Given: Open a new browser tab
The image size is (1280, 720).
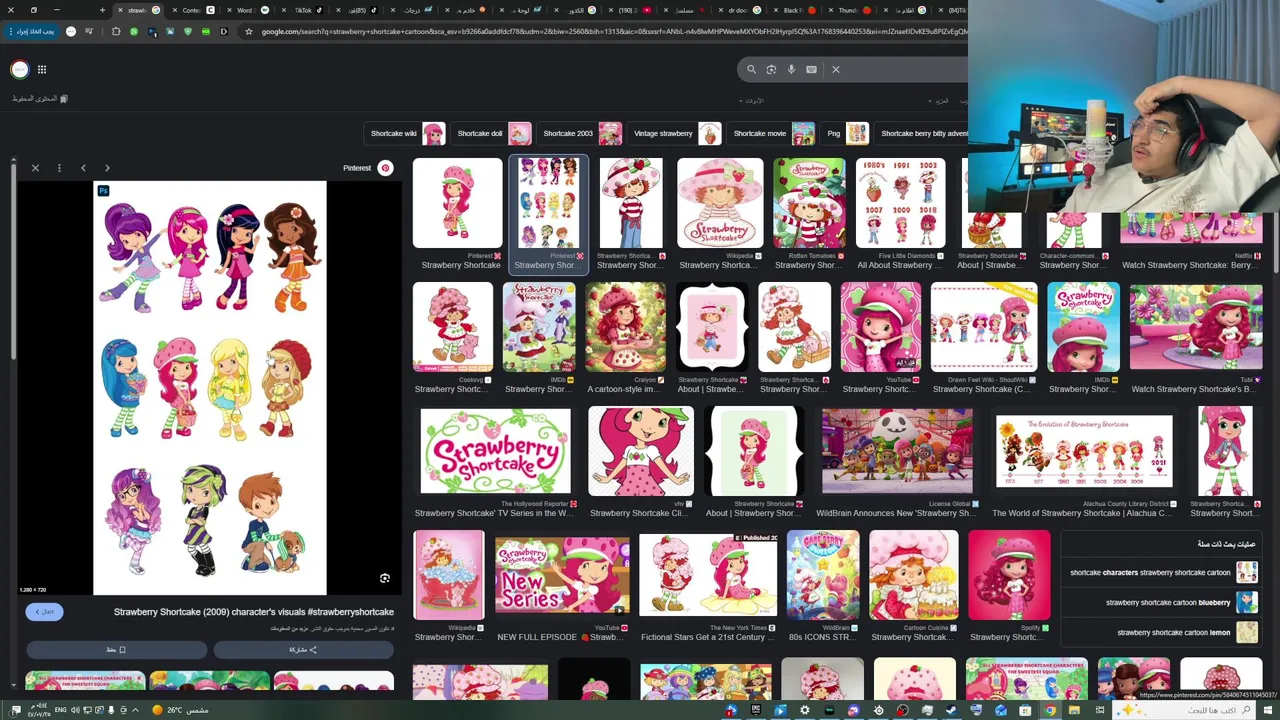Looking at the screenshot, I should (x=102, y=10).
